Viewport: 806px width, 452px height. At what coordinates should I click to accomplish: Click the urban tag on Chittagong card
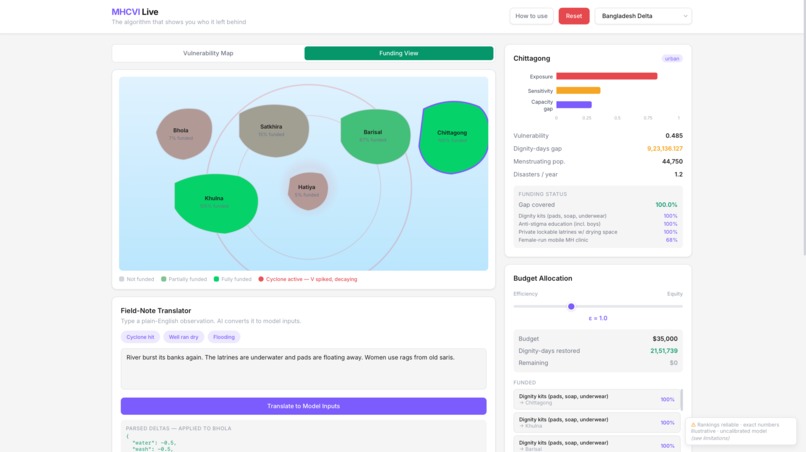(x=672, y=59)
